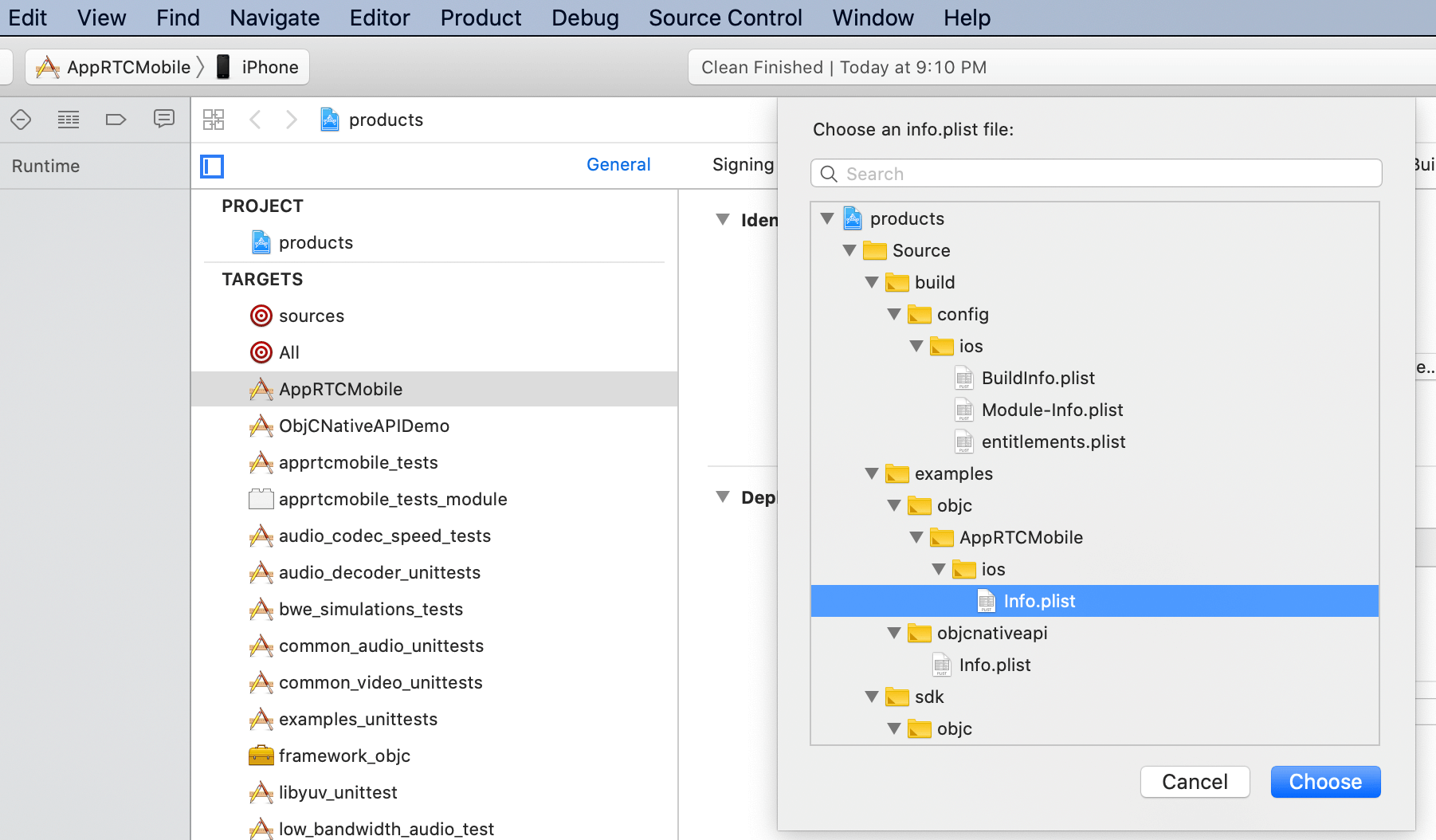Viewport: 1436px width, 840px height.
Task: Click the Cancel button
Action: coord(1195,782)
